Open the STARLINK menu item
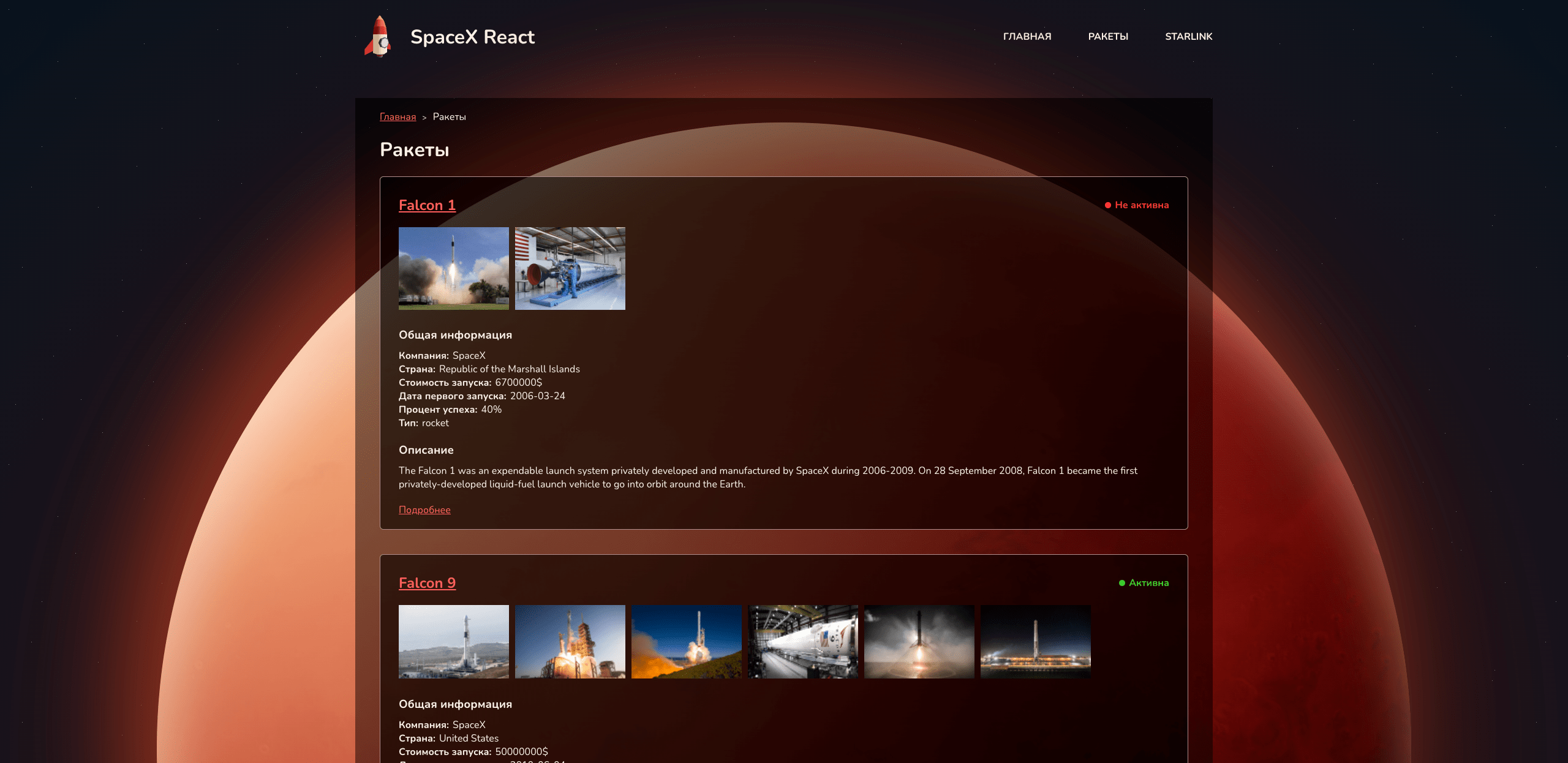 coord(1188,37)
